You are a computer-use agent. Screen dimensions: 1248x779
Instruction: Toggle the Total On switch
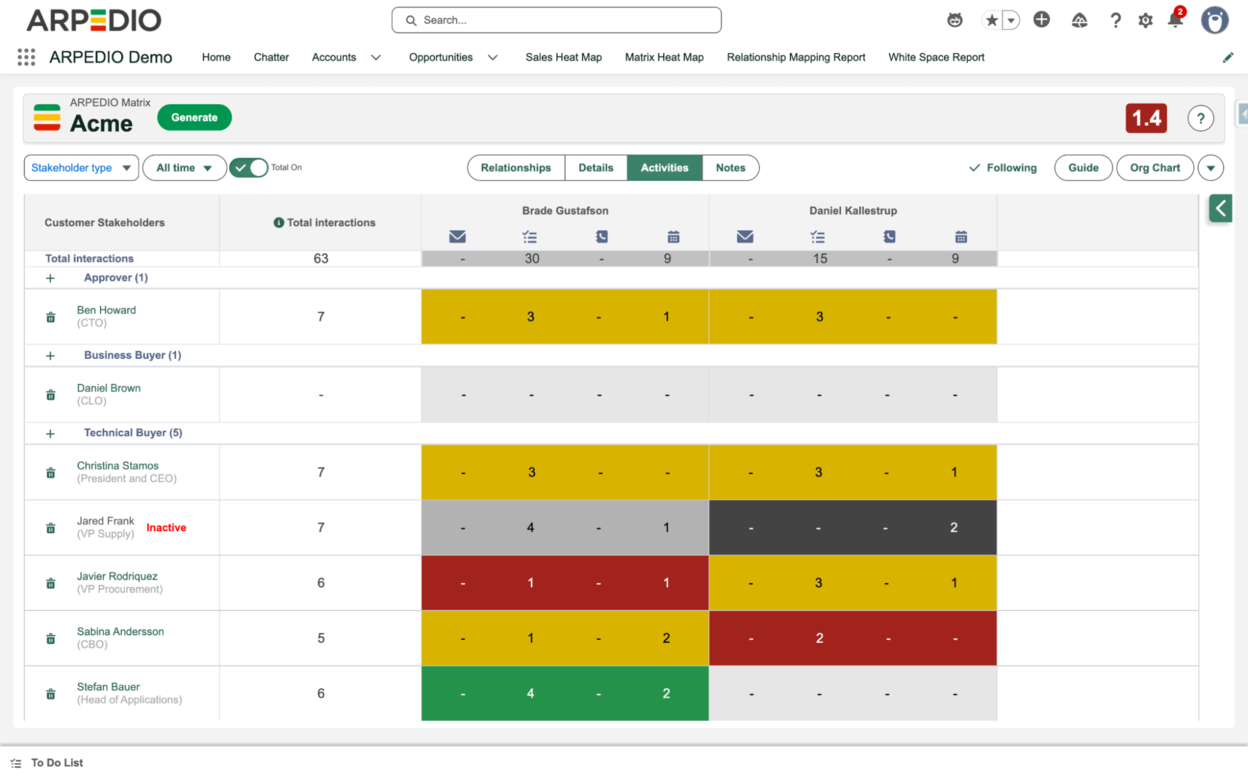(x=249, y=168)
